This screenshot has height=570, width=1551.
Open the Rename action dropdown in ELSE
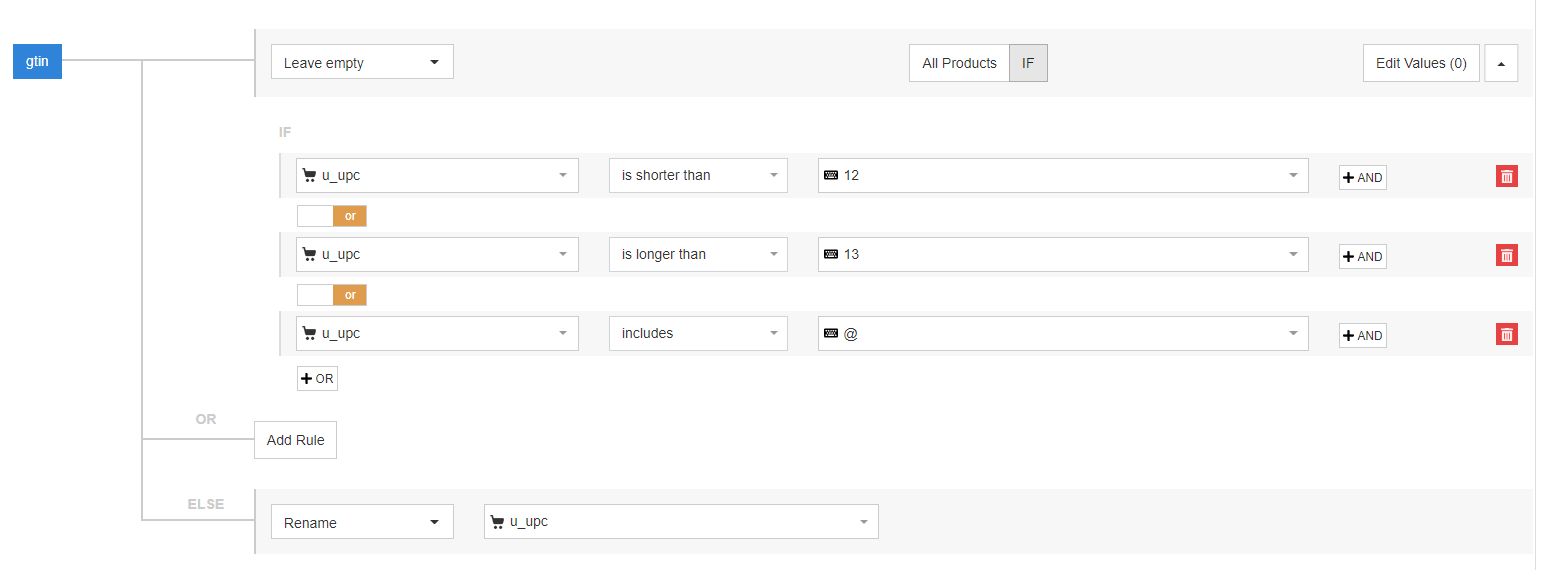click(x=362, y=522)
